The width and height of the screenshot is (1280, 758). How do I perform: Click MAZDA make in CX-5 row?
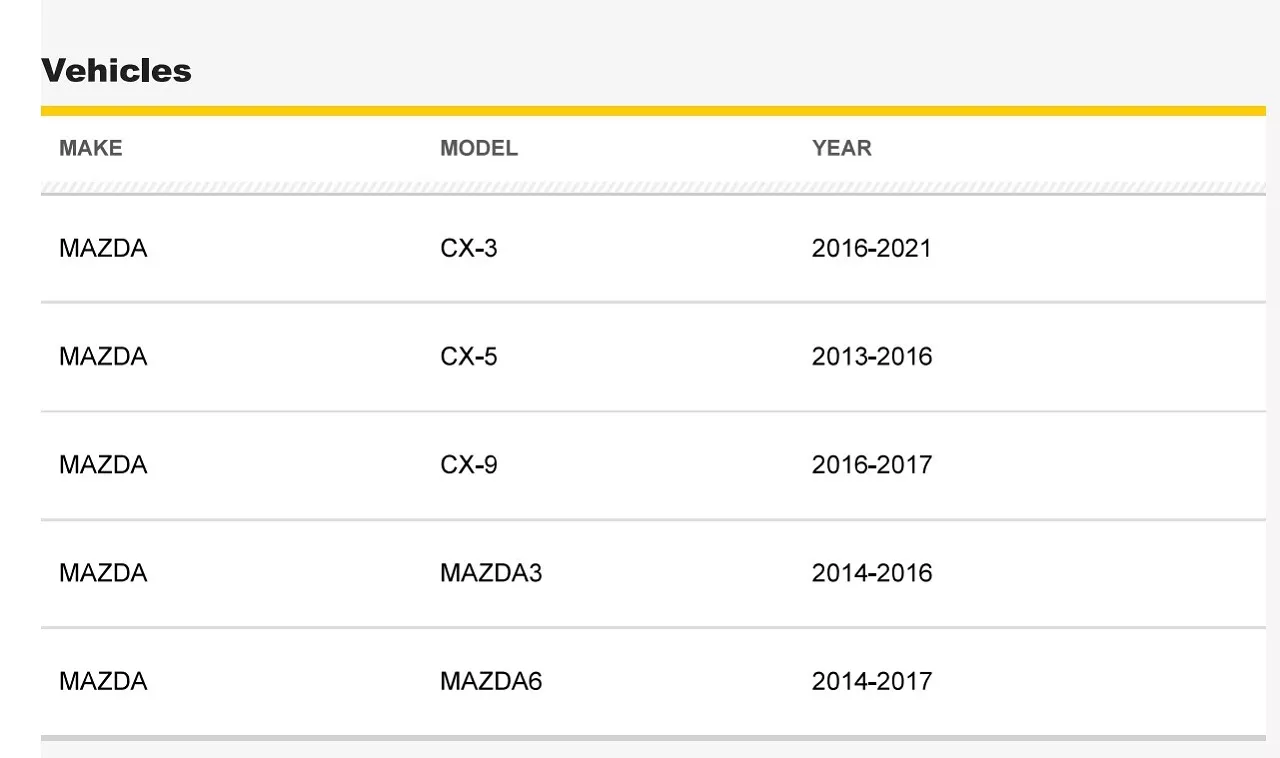tap(103, 356)
